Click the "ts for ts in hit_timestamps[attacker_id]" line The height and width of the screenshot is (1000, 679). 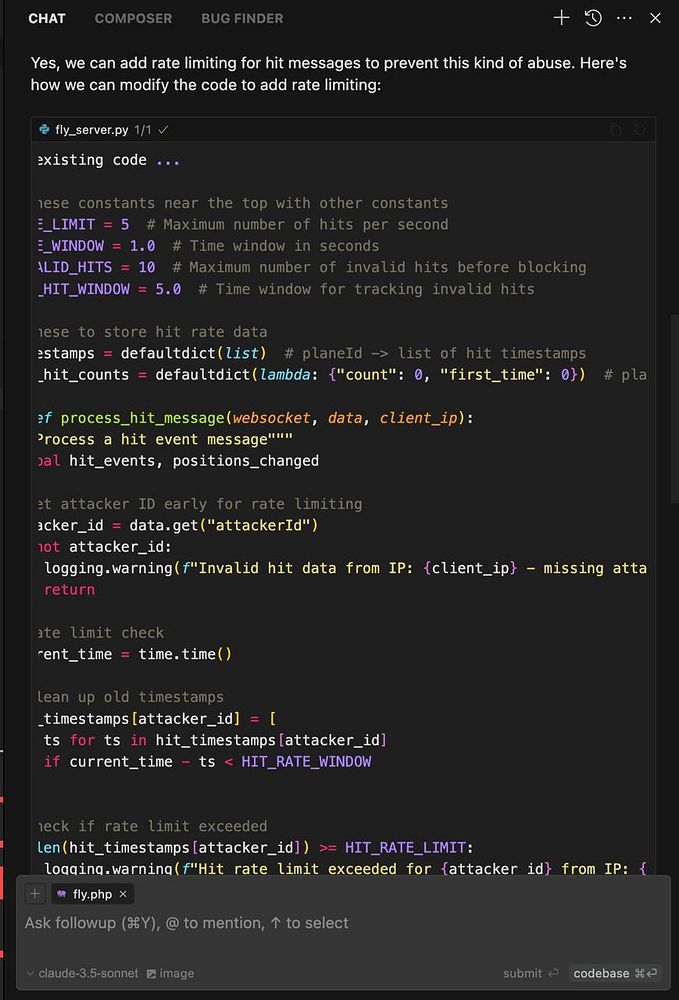215,740
